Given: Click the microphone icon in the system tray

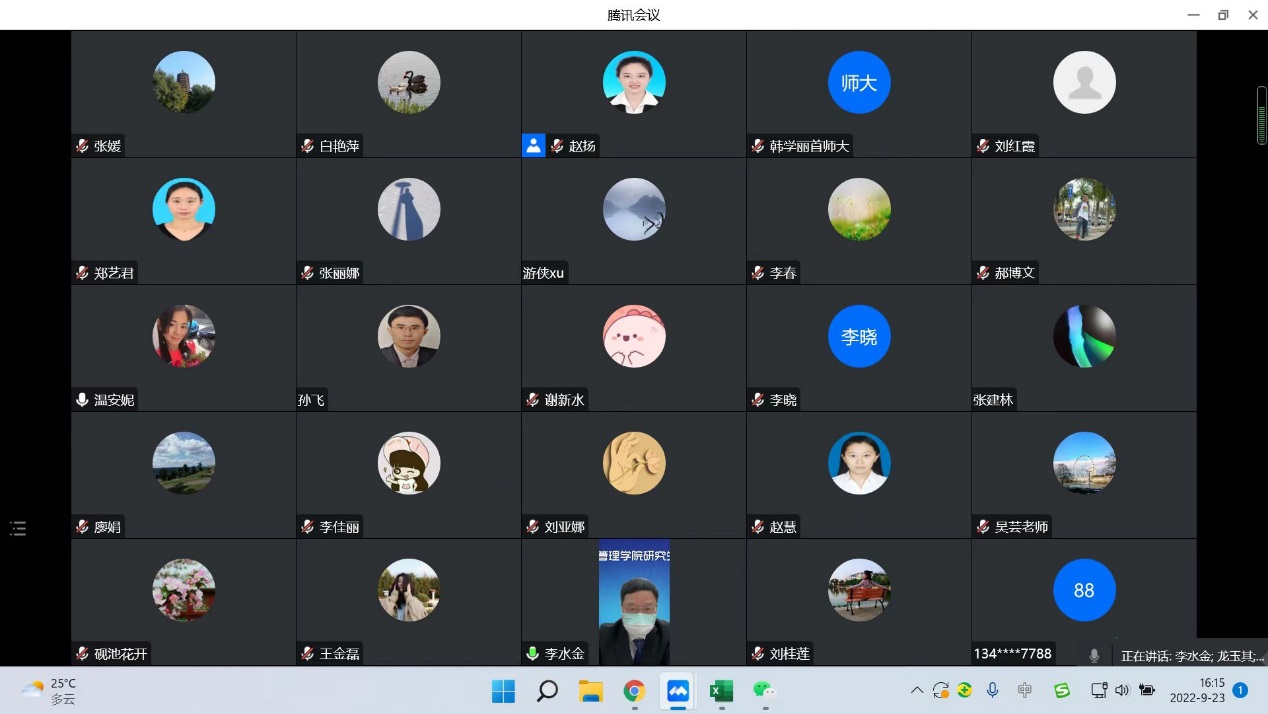Looking at the screenshot, I should click(992, 690).
